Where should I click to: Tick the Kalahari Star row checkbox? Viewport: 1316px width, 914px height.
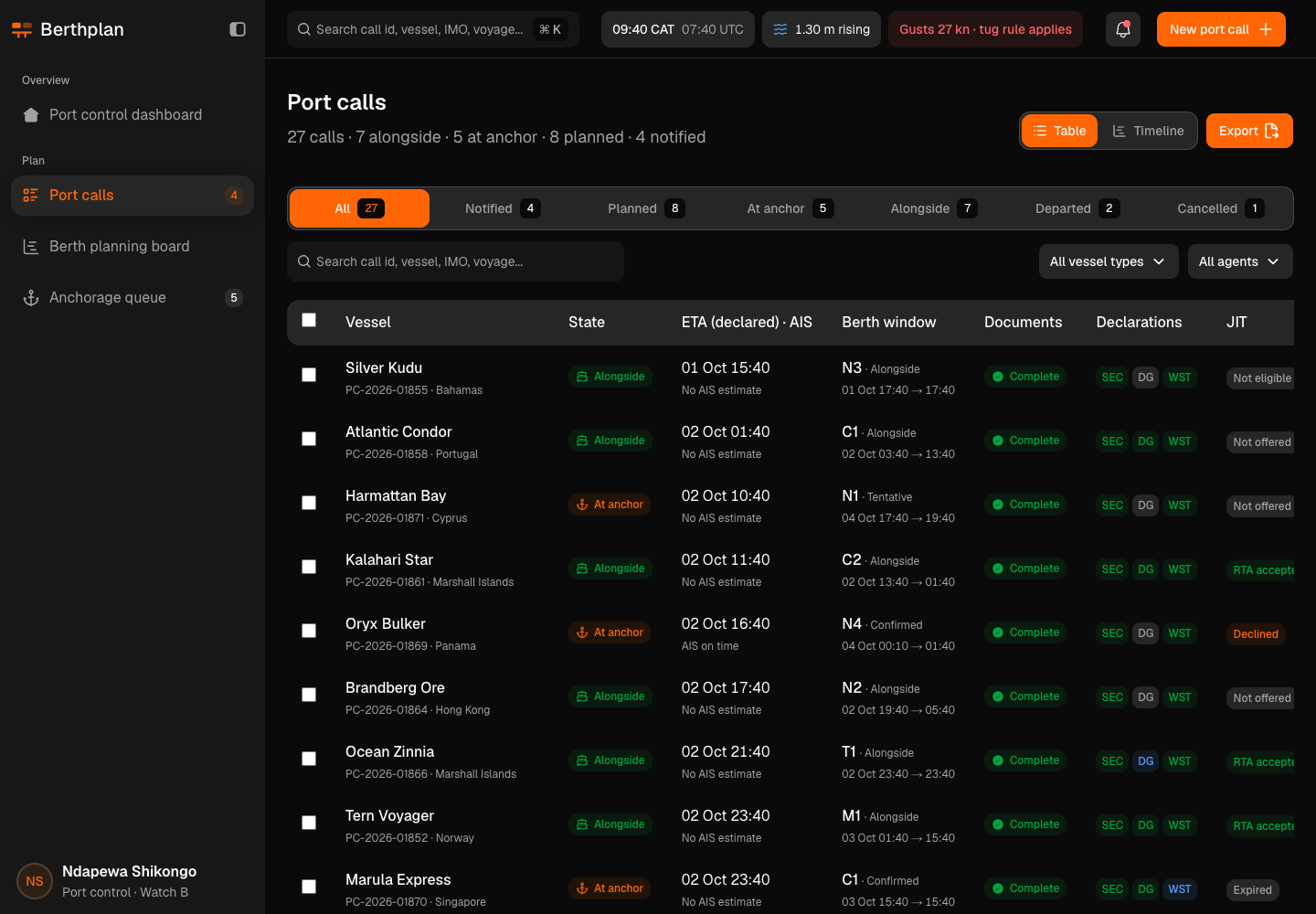[309, 567]
